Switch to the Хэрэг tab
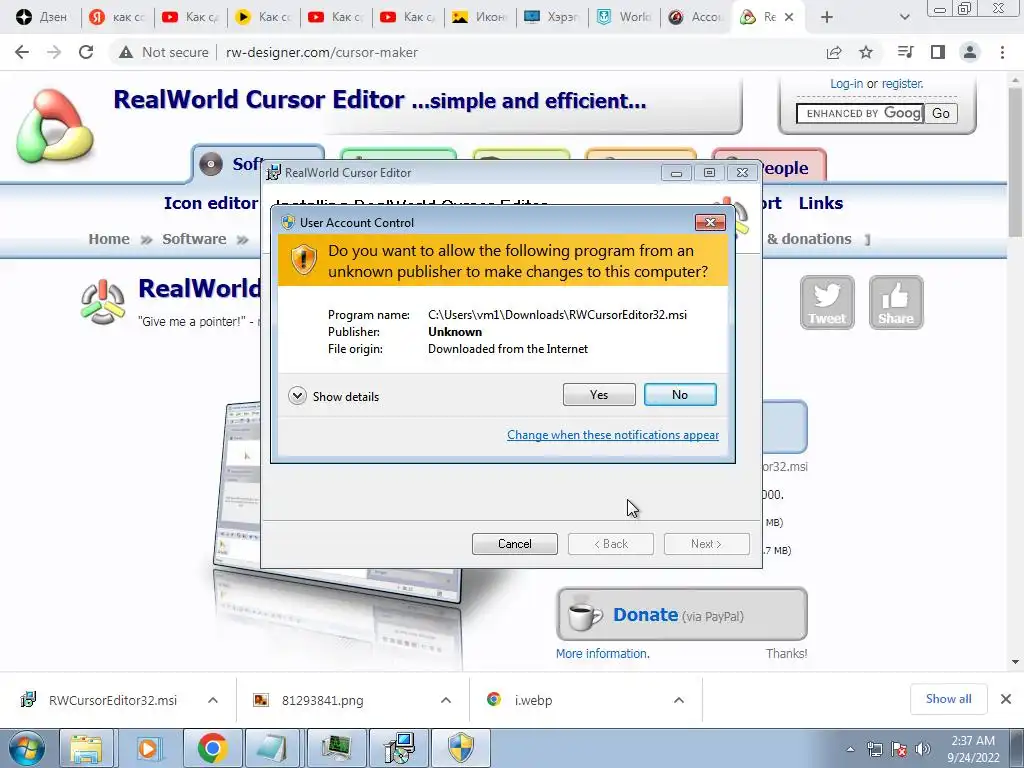Viewport: 1024px width, 768px height. coord(552,17)
